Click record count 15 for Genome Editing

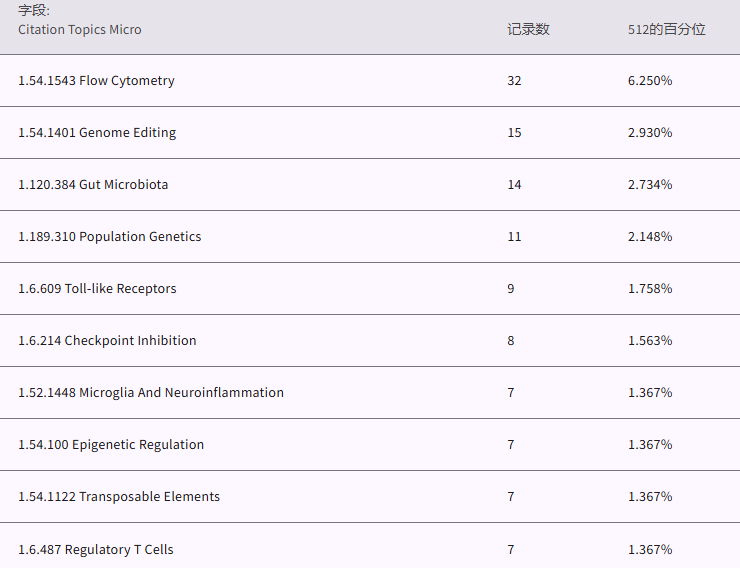pyautogui.click(x=514, y=133)
